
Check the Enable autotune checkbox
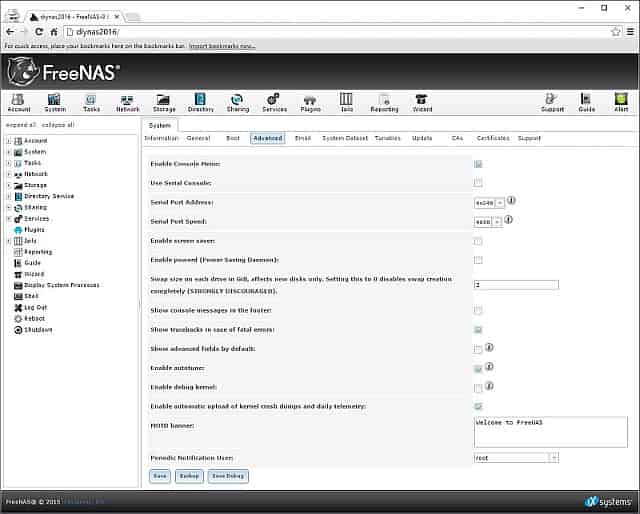[478, 368]
